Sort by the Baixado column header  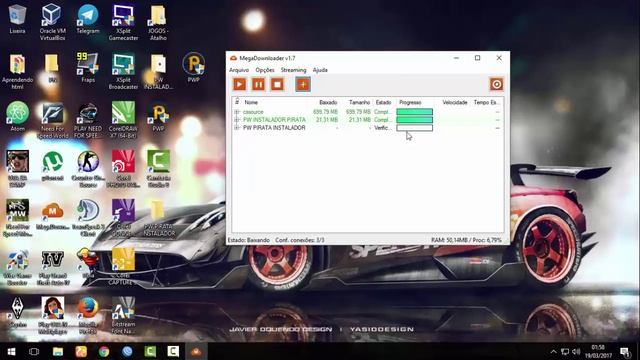pos(328,102)
